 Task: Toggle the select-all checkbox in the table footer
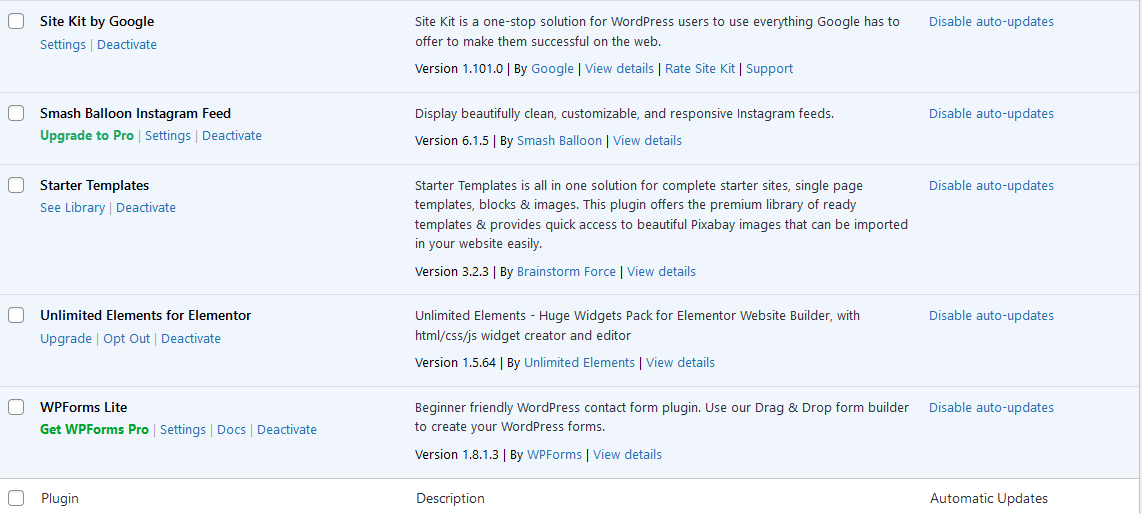[16, 498]
